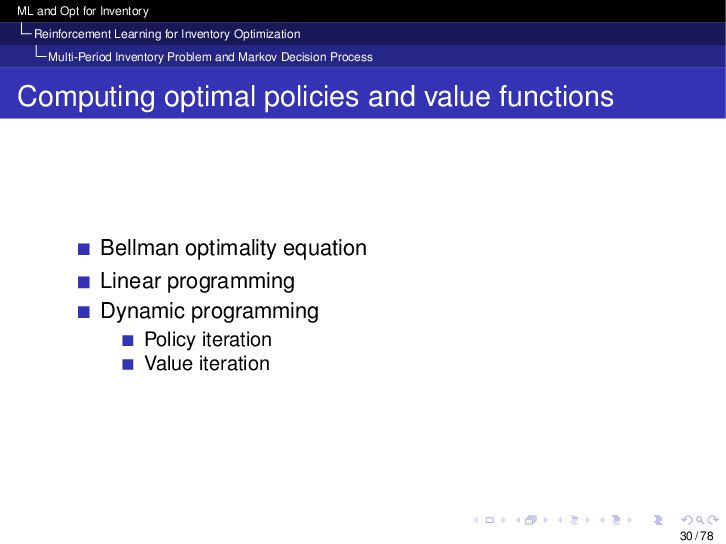The height and width of the screenshot is (544, 726).
Task: Click the 'Linear programming' bullet item
Action: tap(197, 281)
